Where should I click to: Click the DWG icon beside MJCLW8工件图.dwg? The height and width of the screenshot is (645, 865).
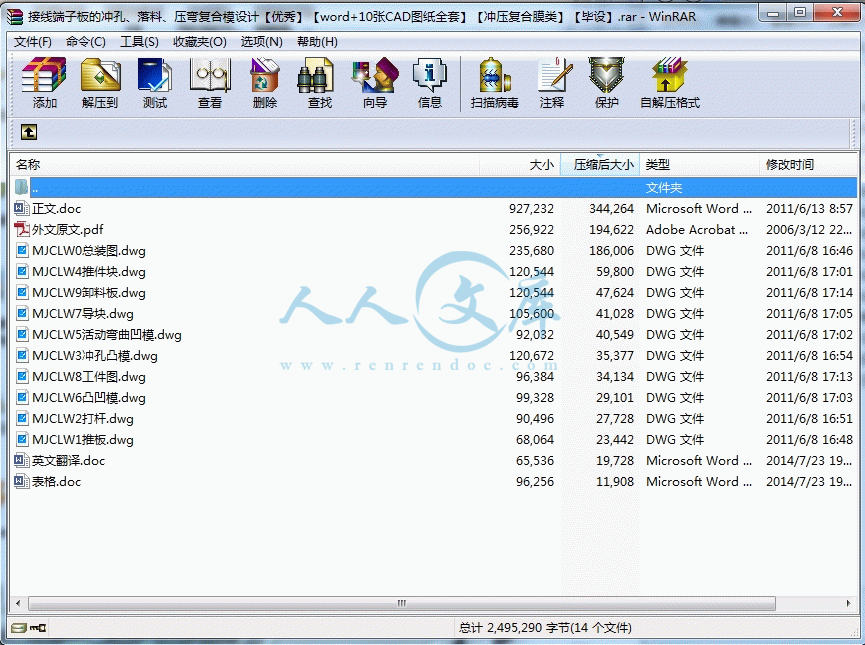[x=22, y=377]
